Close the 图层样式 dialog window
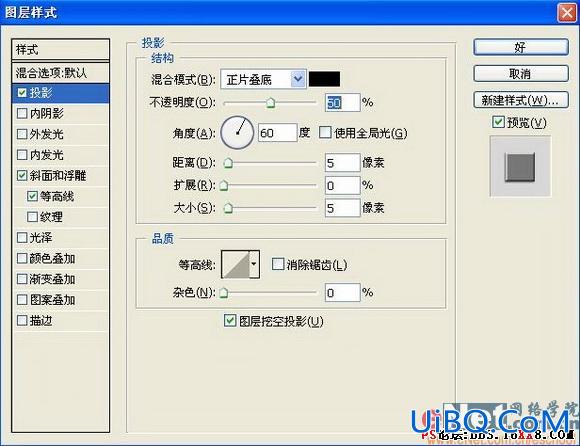 click(567, 13)
